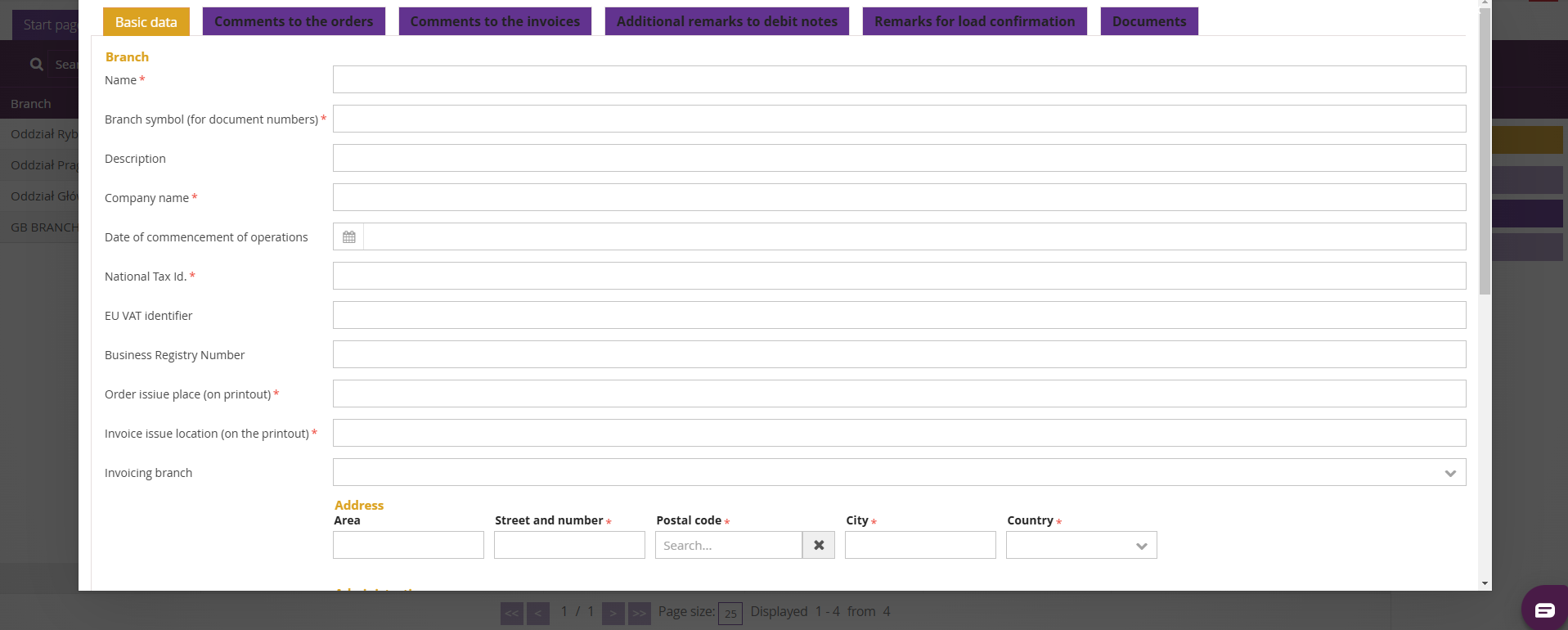Open the Basic data tab
The height and width of the screenshot is (630, 1568).
tap(146, 22)
